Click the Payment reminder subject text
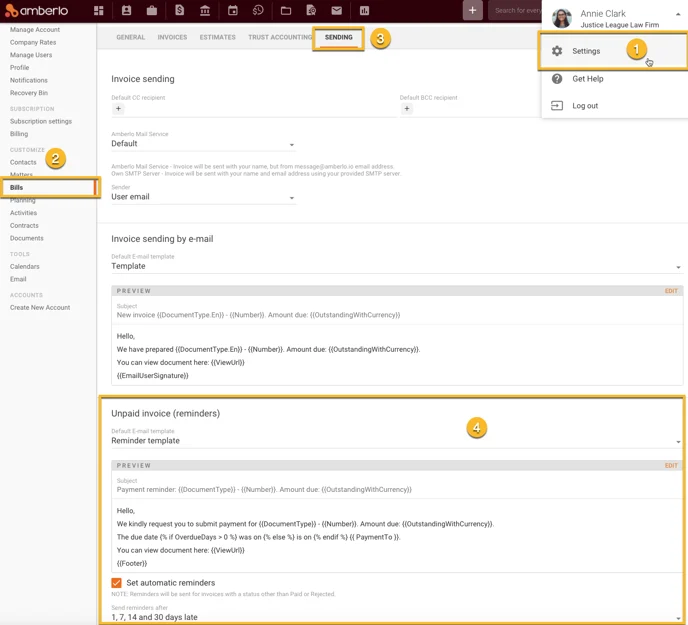Image resolution: width=688 pixels, height=625 pixels. pyautogui.click(x=264, y=490)
